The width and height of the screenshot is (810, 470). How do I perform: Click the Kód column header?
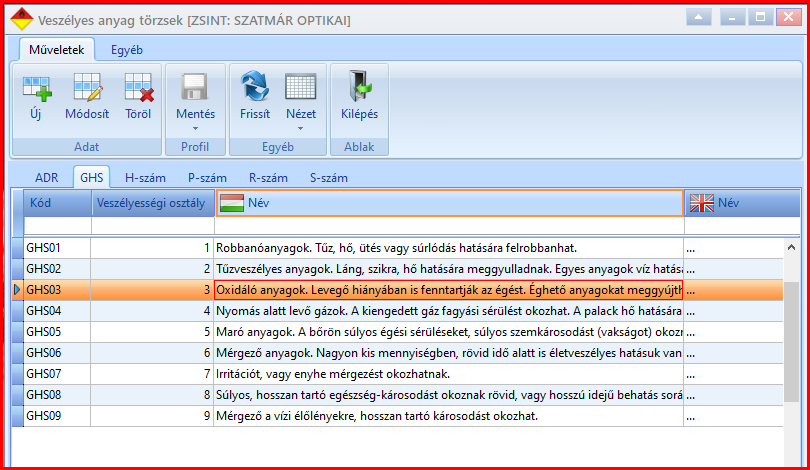tap(57, 203)
